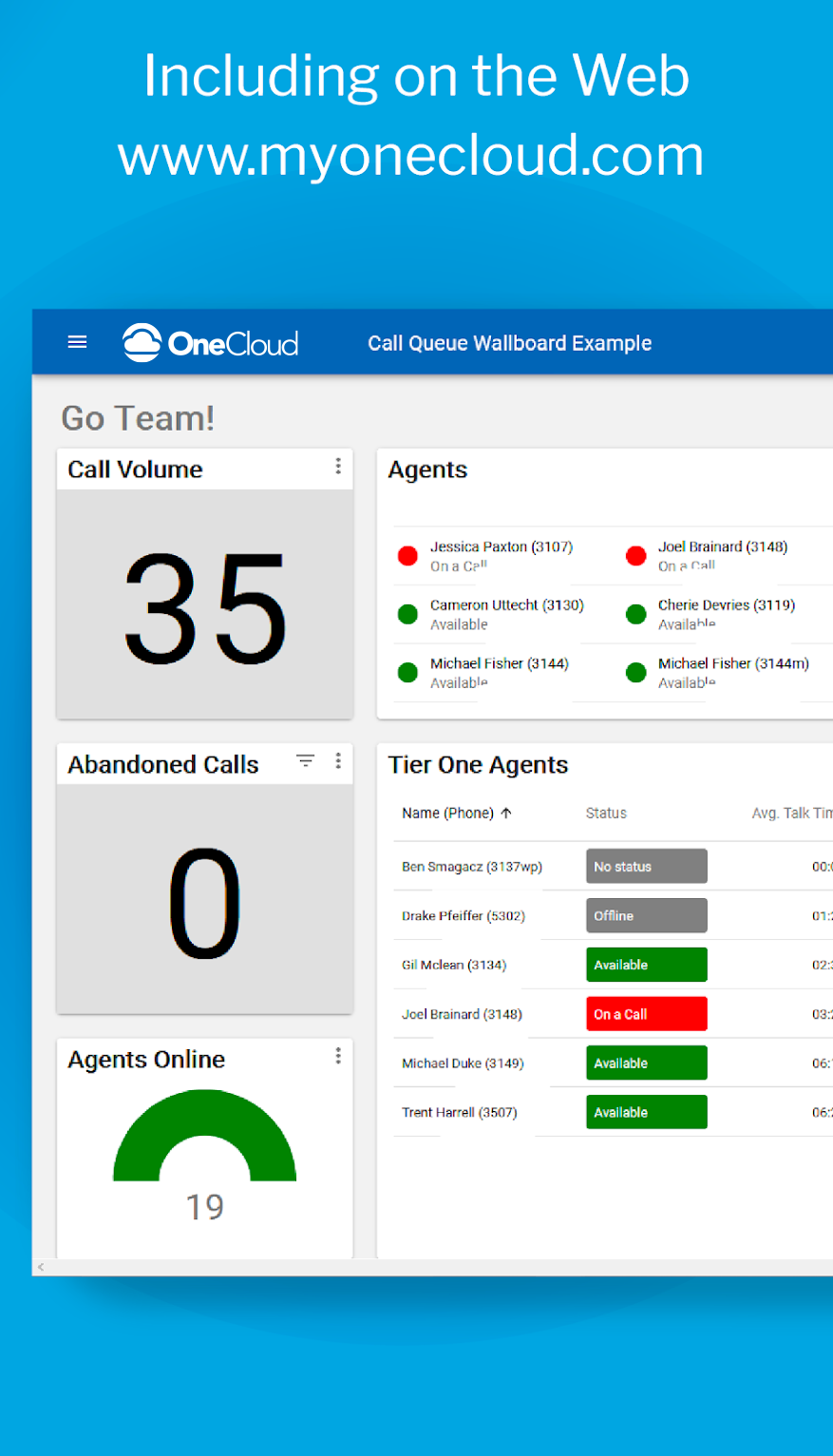Select Trent Harrell (3507) row name
833x1456 pixels.
460,1112
